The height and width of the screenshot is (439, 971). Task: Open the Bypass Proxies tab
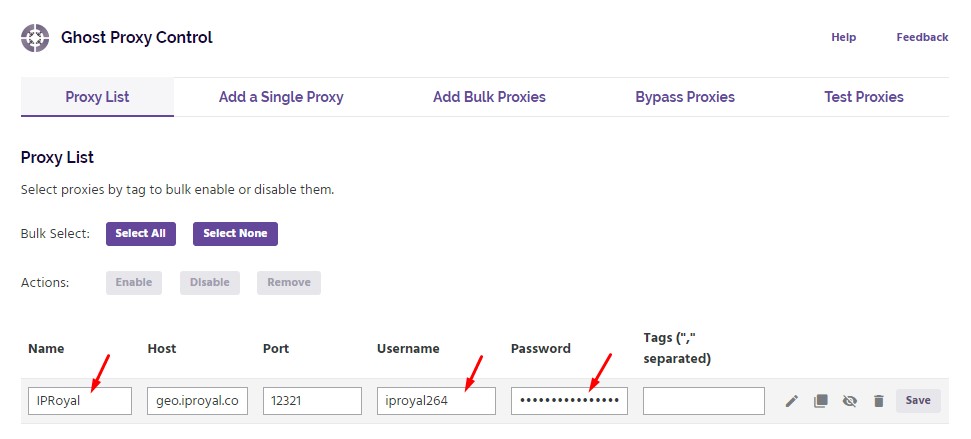685,97
